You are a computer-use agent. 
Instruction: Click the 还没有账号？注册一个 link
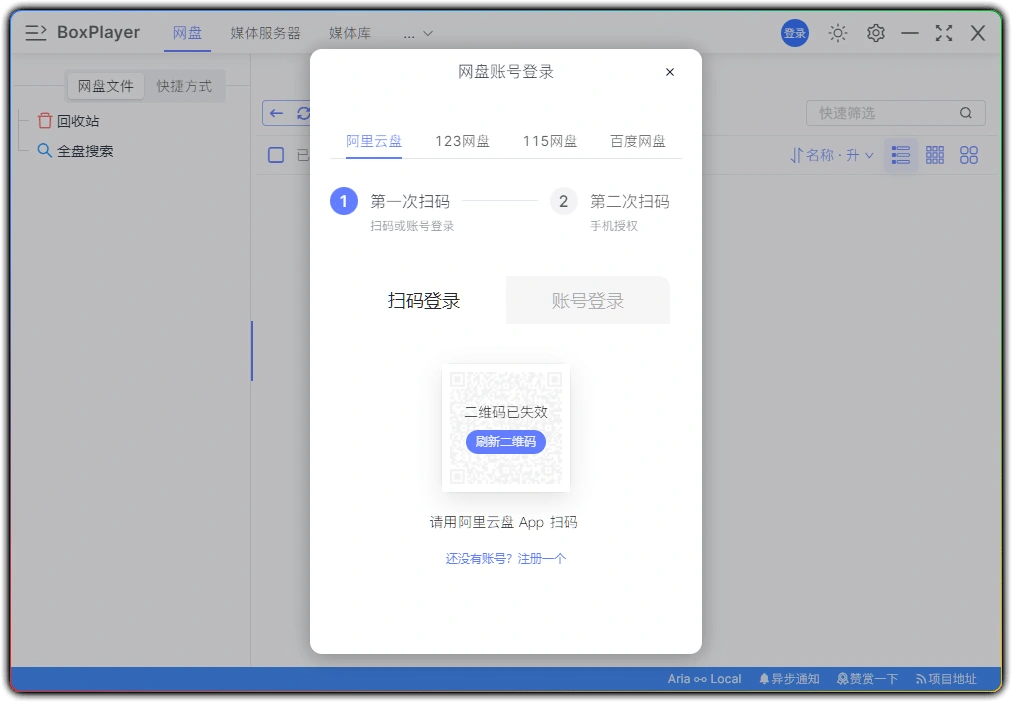(x=505, y=558)
